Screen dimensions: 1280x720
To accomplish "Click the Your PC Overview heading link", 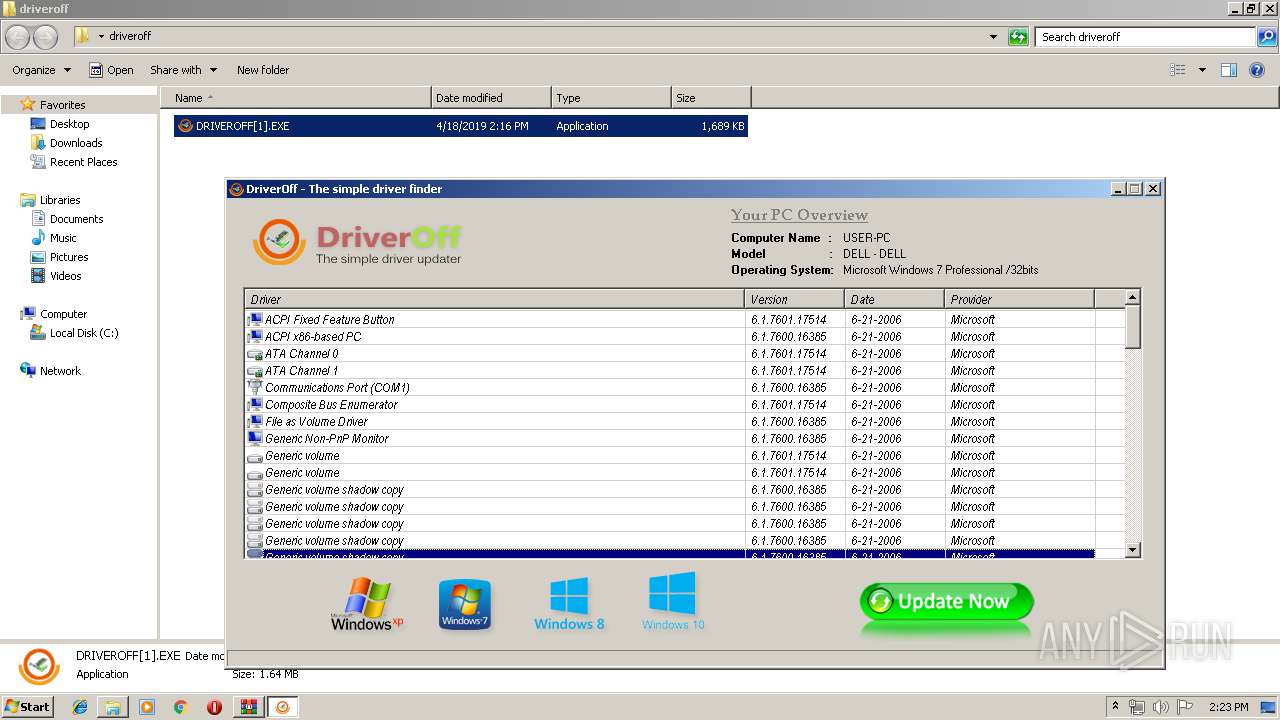I will coord(799,215).
